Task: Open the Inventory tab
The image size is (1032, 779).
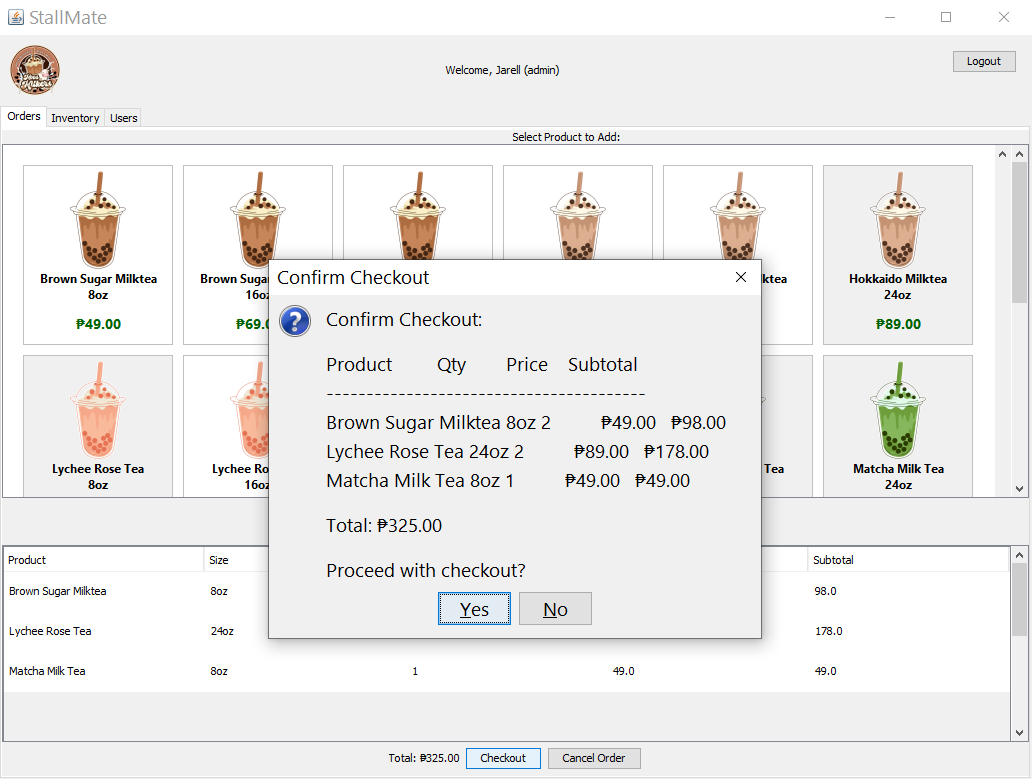Action: (75, 118)
